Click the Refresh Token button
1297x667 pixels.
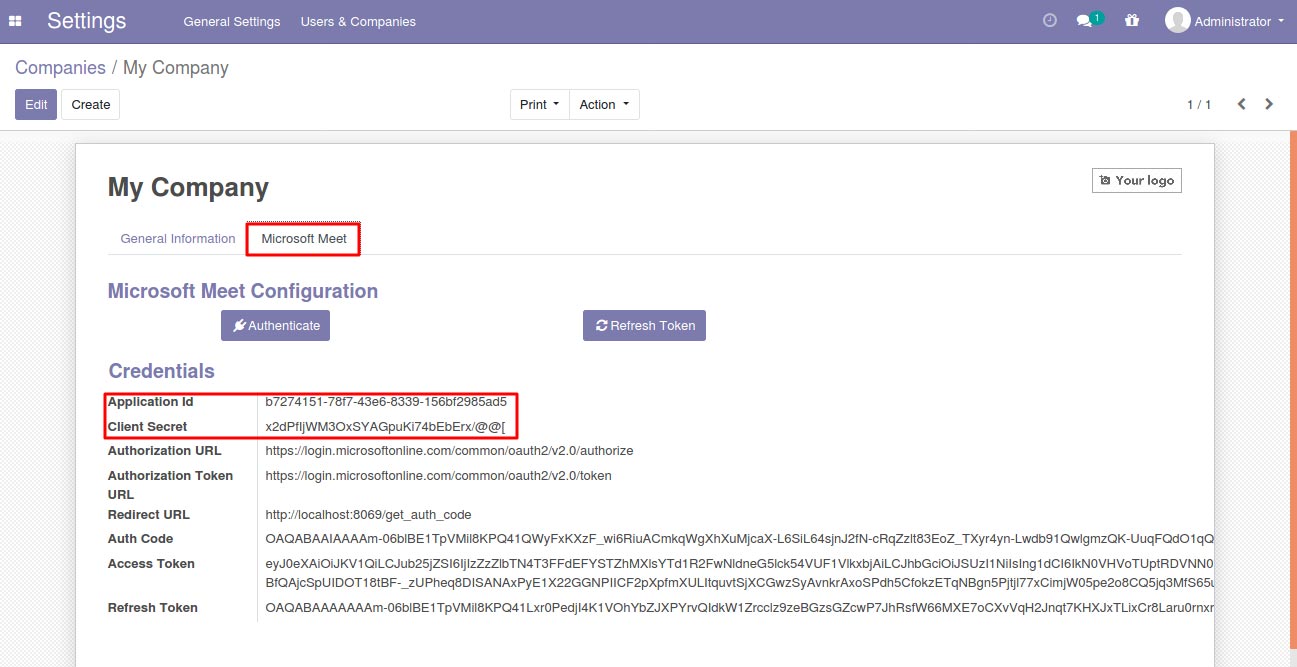coord(644,325)
